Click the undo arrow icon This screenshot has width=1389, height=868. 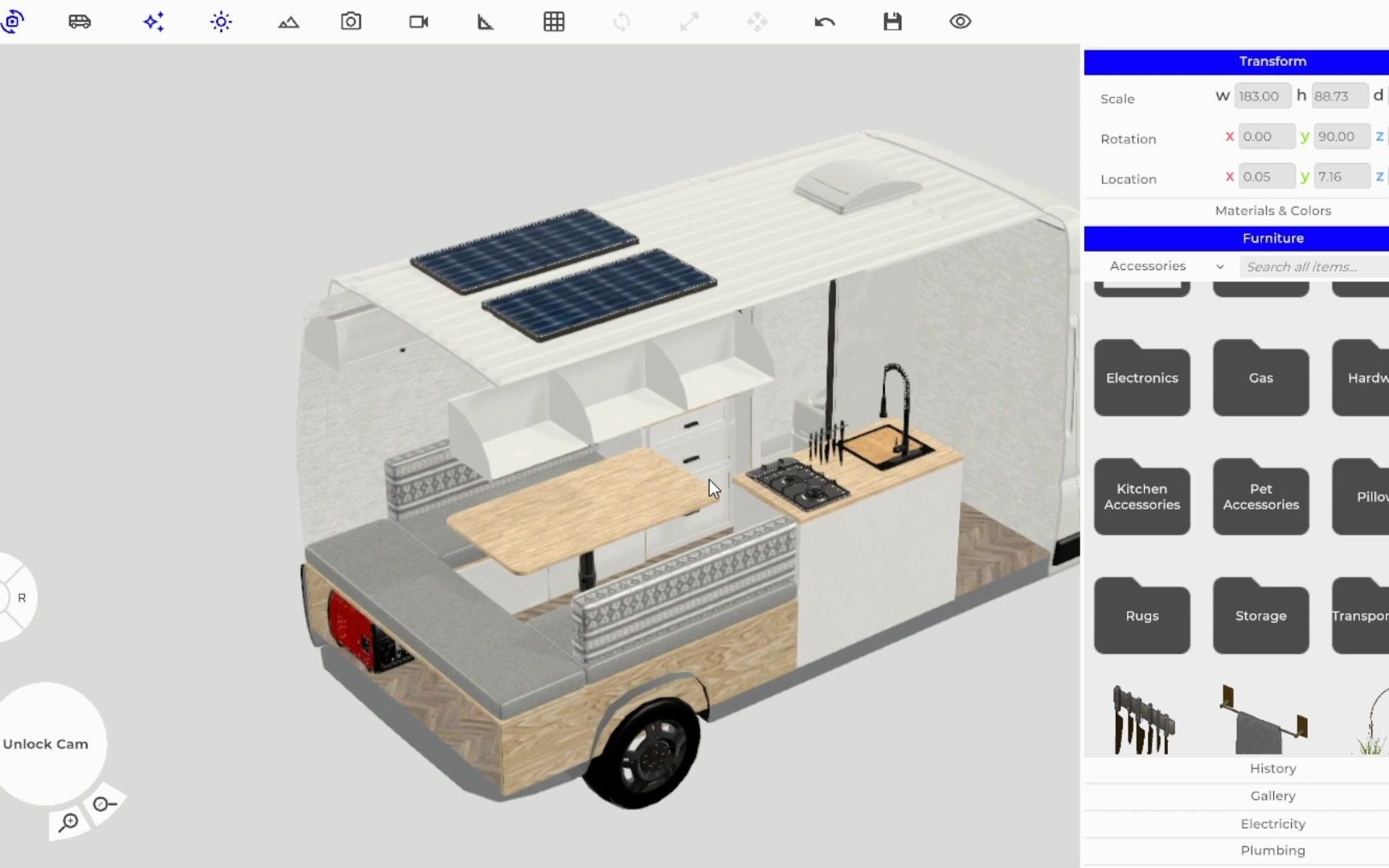(824, 22)
